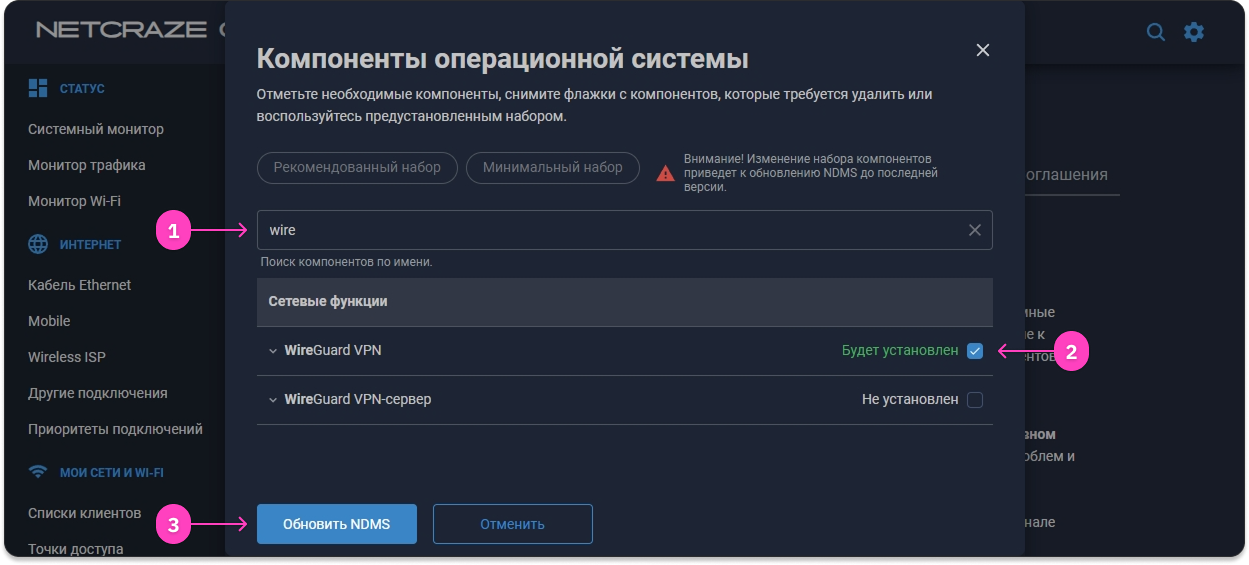Click the Status section grid icon
Viewport: 1249px width, 565px height.
(38, 88)
